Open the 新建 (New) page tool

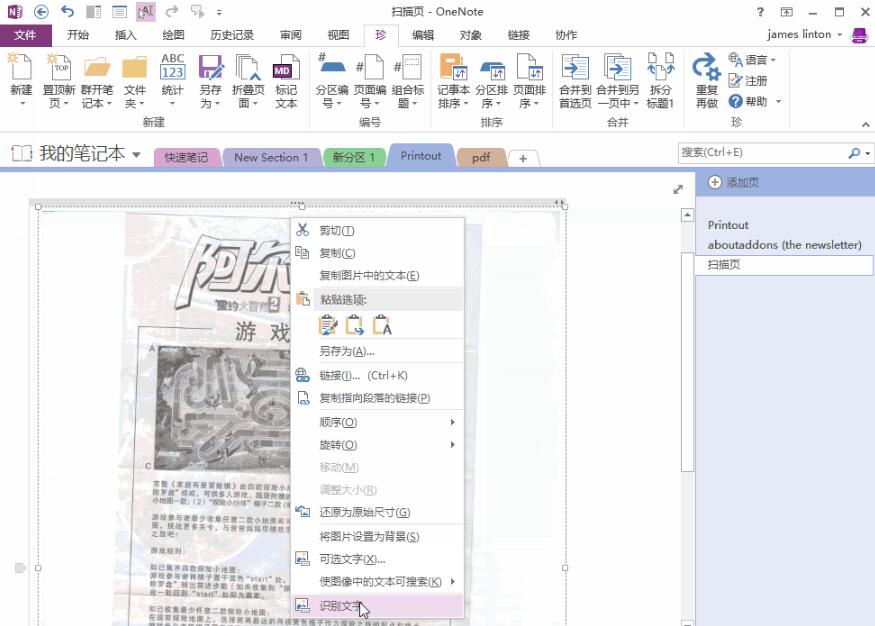pyautogui.click(x=21, y=81)
